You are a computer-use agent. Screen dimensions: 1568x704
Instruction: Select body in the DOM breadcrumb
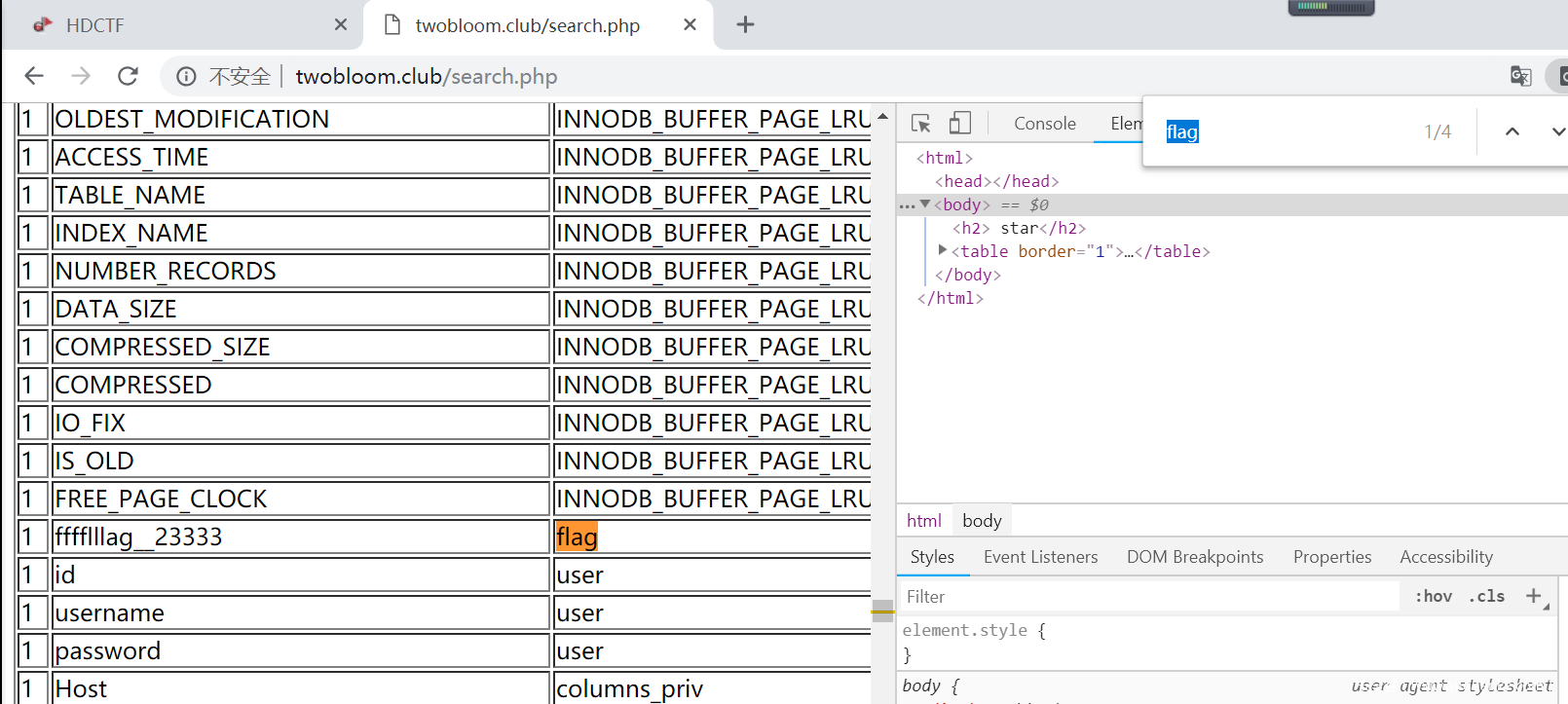tap(982, 521)
